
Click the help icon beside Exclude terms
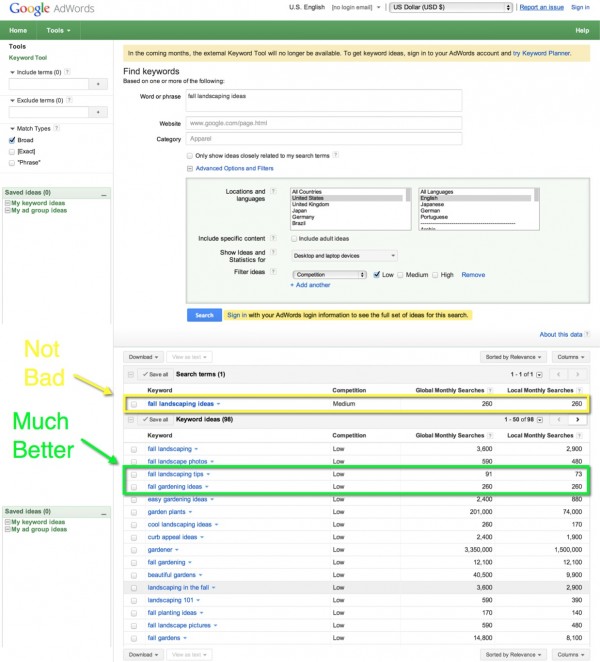tap(69, 100)
